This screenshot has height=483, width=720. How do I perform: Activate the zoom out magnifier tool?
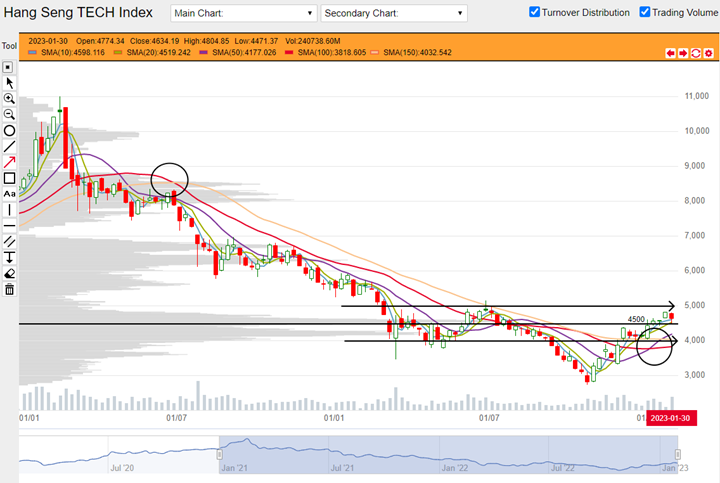pos(9,114)
